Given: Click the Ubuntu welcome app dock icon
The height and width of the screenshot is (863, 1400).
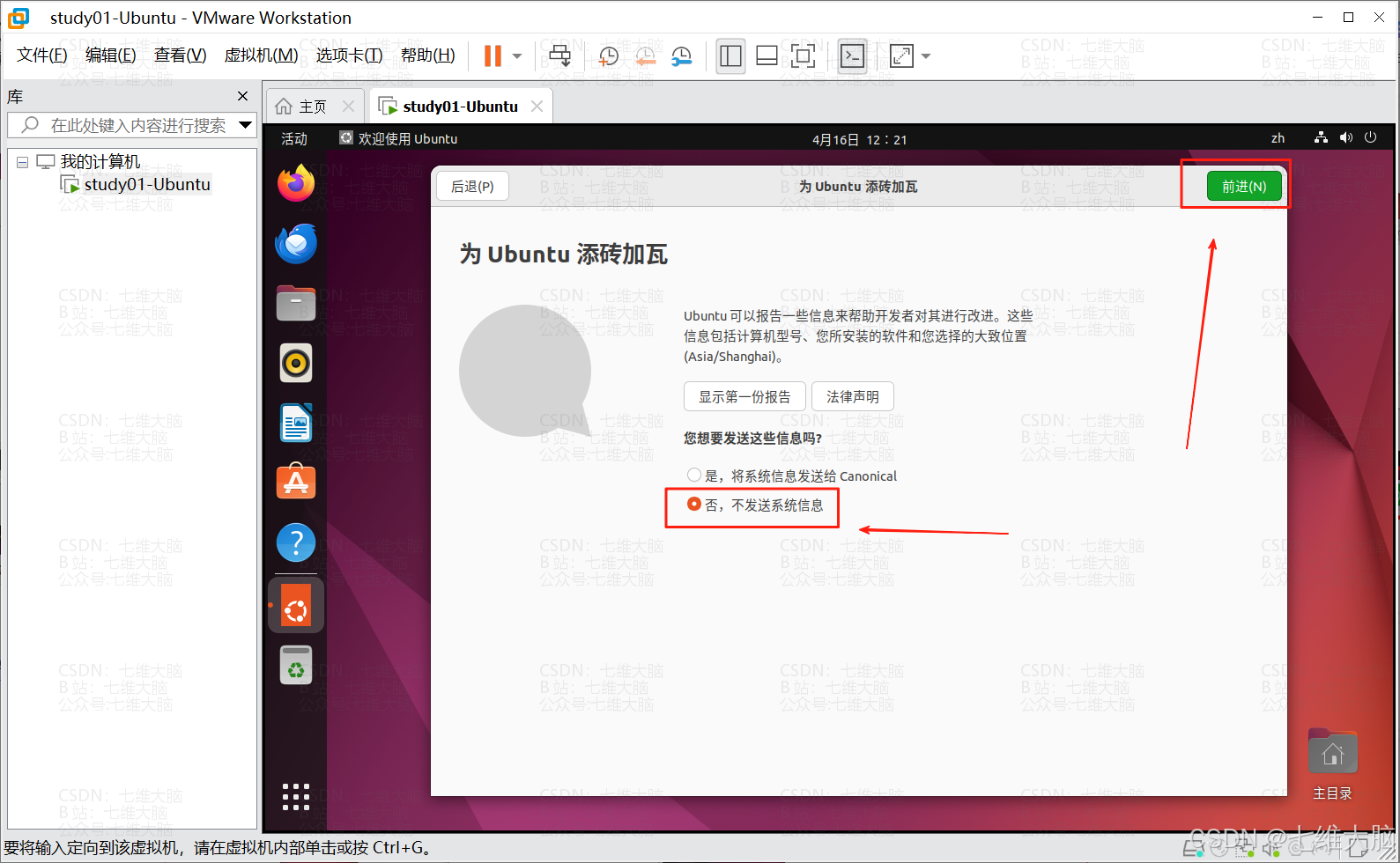Looking at the screenshot, I should 296,605.
